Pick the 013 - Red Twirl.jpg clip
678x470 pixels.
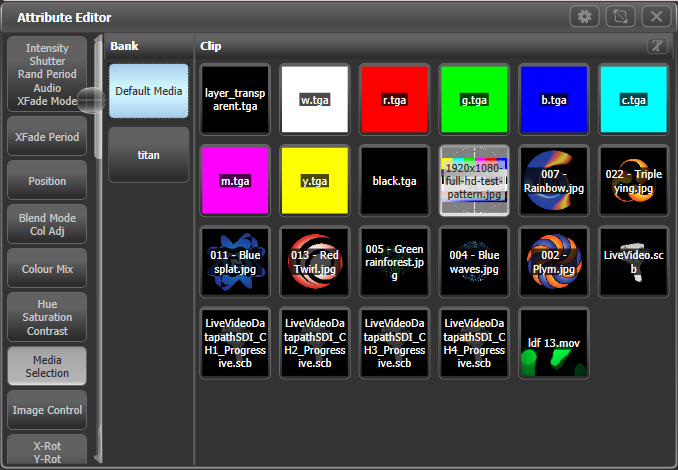click(315, 262)
